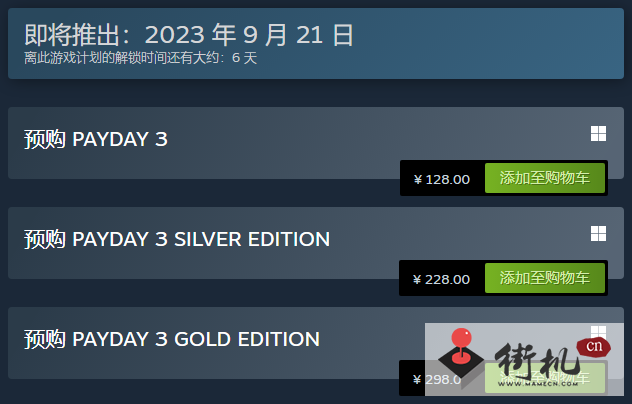Add PAYDAY 3 Silver Edition to cart
The image size is (632, 404).
(x=545, y=278)
